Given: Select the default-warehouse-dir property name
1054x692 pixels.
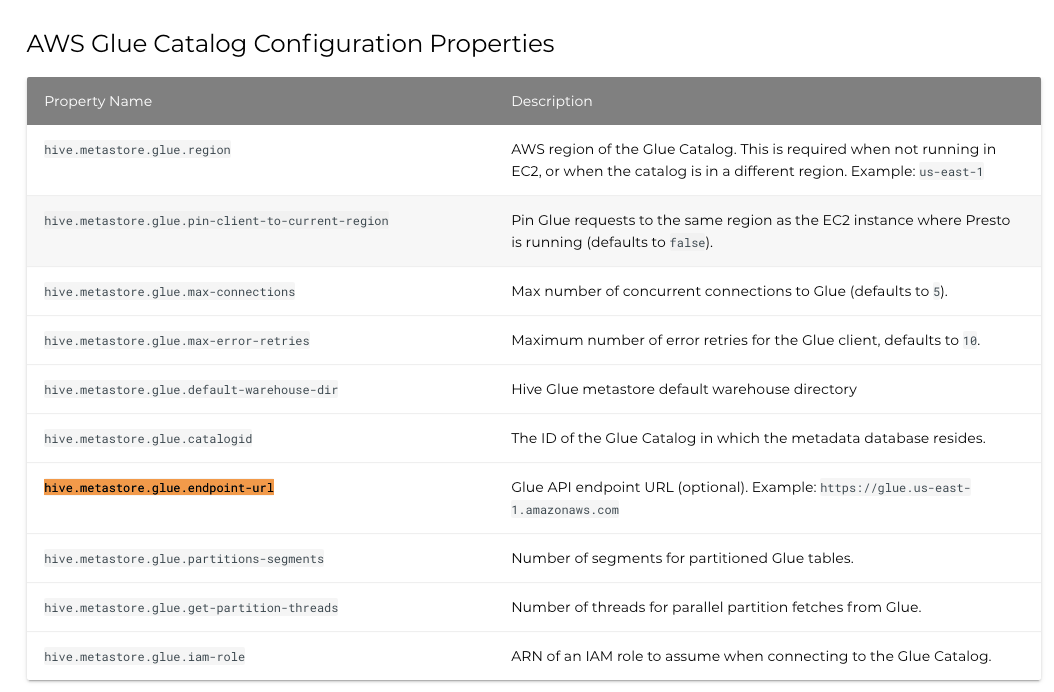Looking at the screenshot, I should pos(191,390).
